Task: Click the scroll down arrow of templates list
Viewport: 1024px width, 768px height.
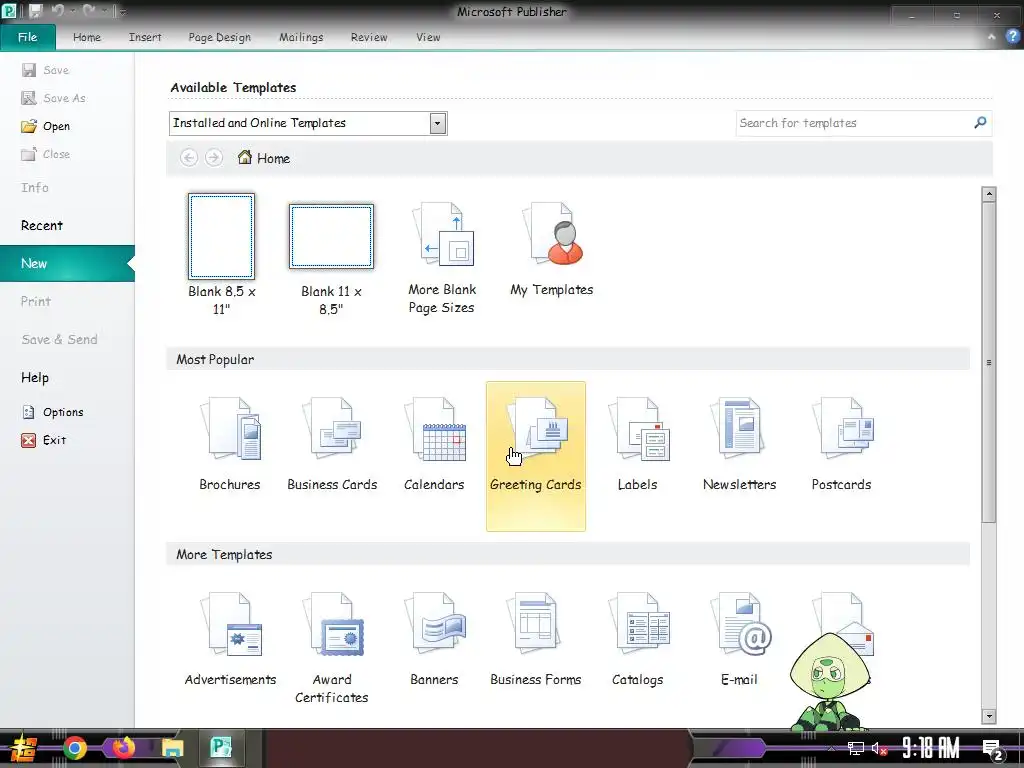Action: [989, 716]
